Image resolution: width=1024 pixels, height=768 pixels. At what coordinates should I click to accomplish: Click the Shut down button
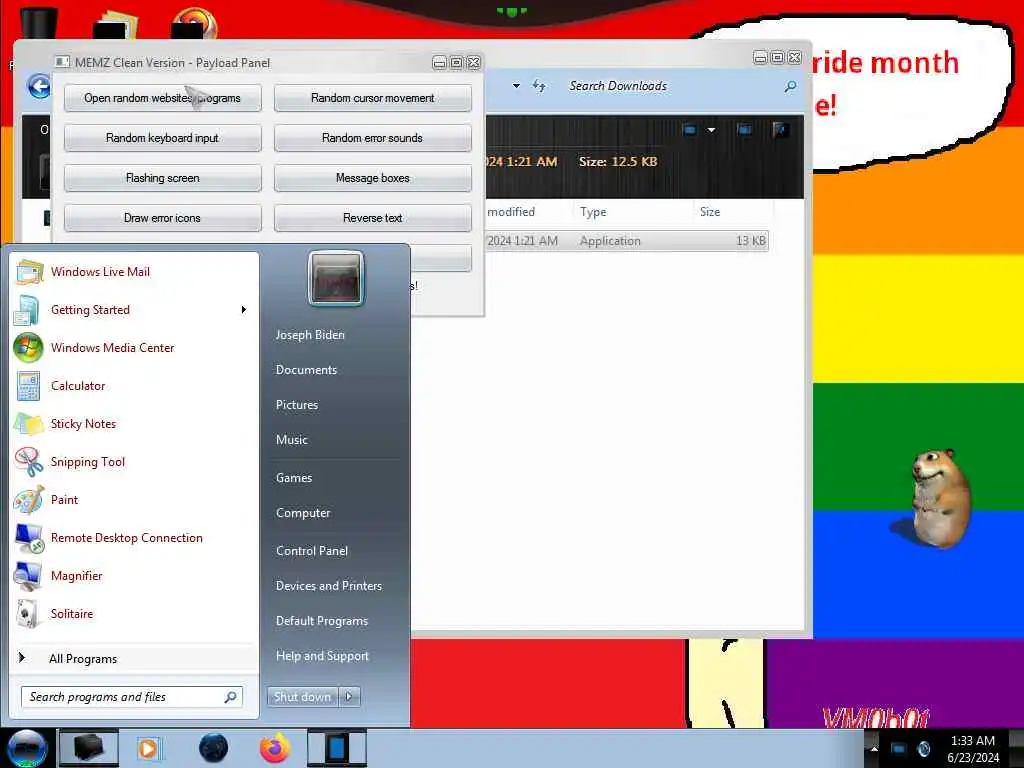click(x=302, y=697)
